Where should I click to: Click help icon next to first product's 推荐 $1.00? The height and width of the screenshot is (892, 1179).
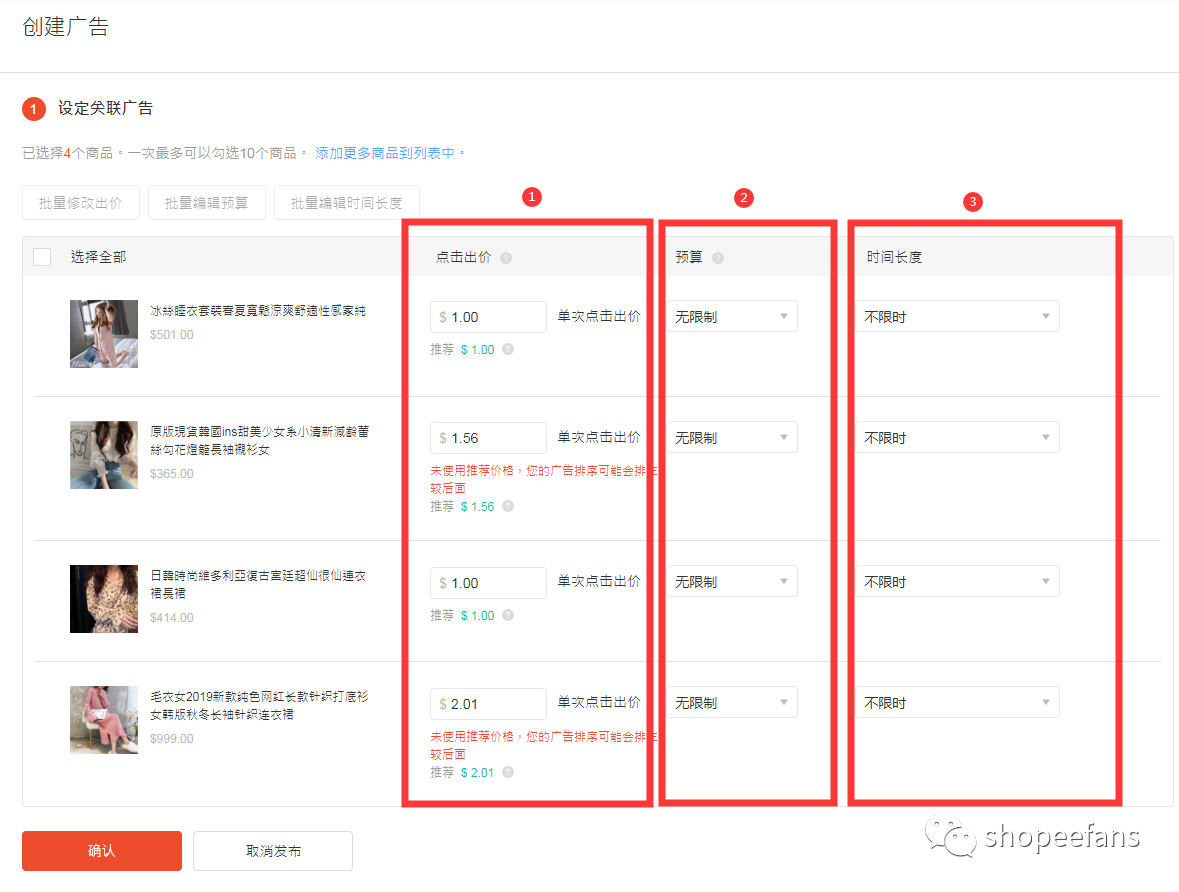coord(508,350)
